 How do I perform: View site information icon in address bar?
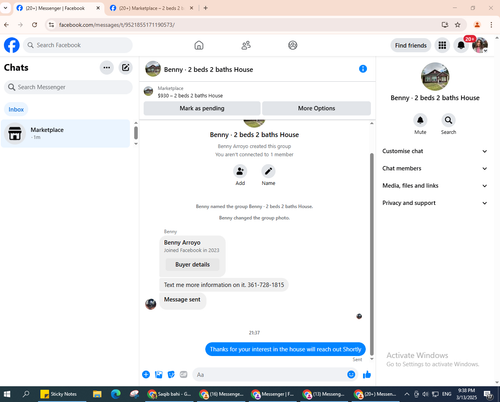[x=51, y=25]
